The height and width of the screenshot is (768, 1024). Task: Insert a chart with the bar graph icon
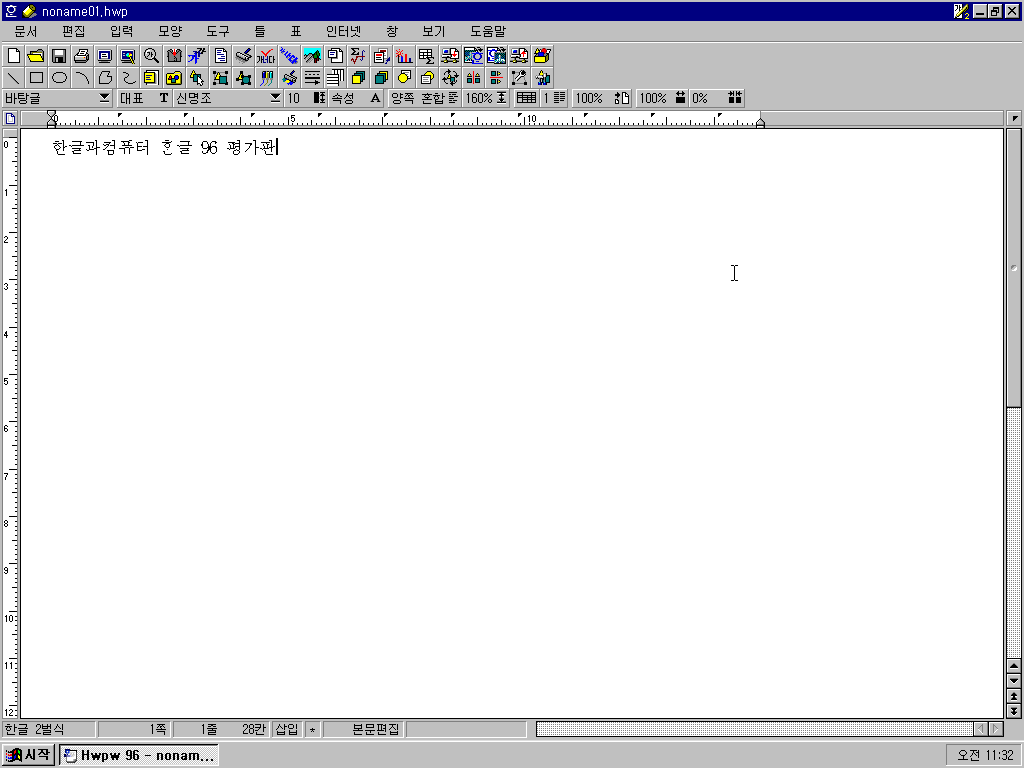coord(404,56)
